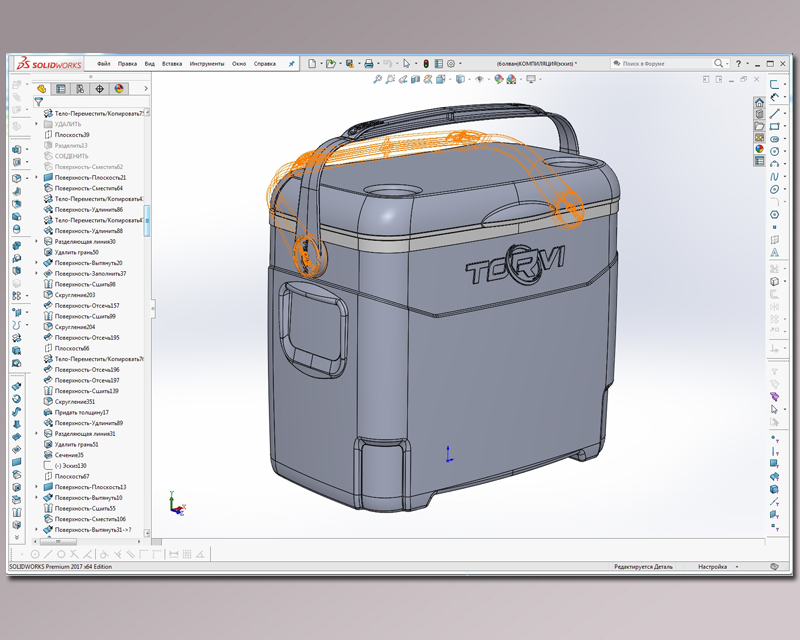Viewport: 800px width, 640px height.
Task: Select Скругление203 in the feature tree
Action: [75, 295]
